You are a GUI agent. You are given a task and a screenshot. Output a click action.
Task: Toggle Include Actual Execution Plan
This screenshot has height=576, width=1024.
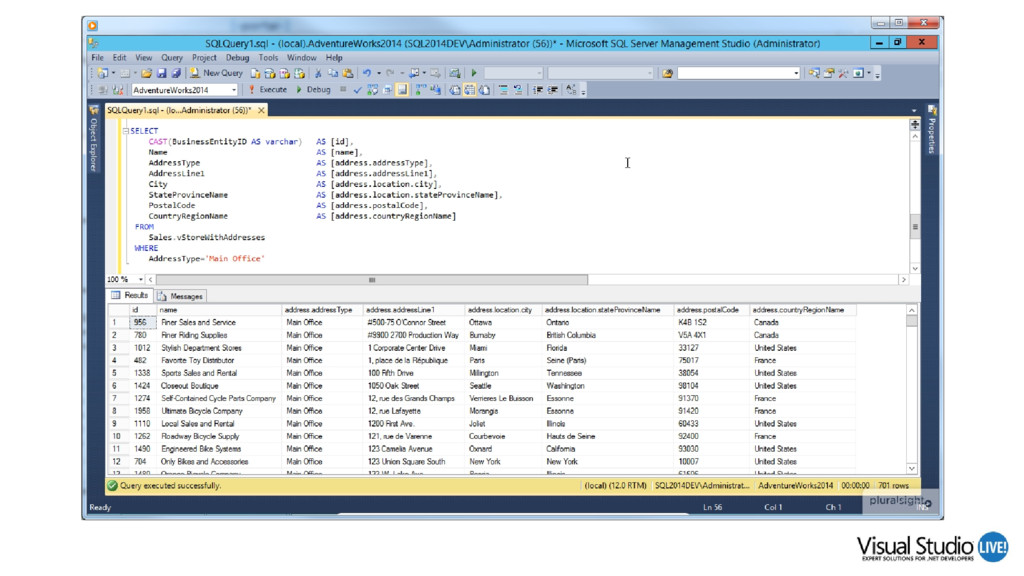click(421, 90)
